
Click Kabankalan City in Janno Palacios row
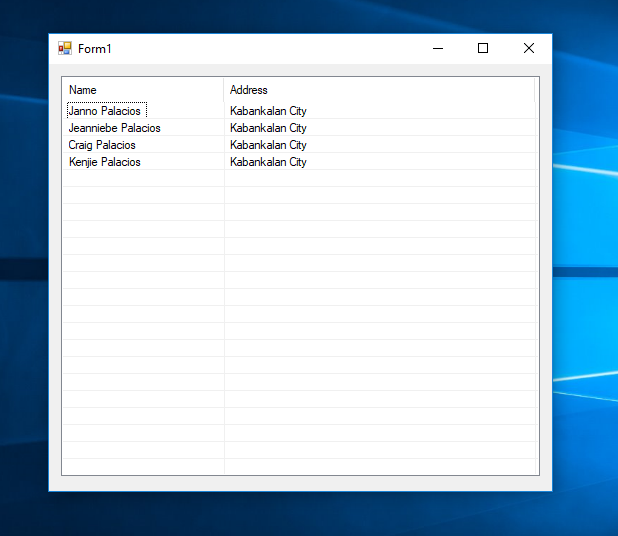pos(268,111)
